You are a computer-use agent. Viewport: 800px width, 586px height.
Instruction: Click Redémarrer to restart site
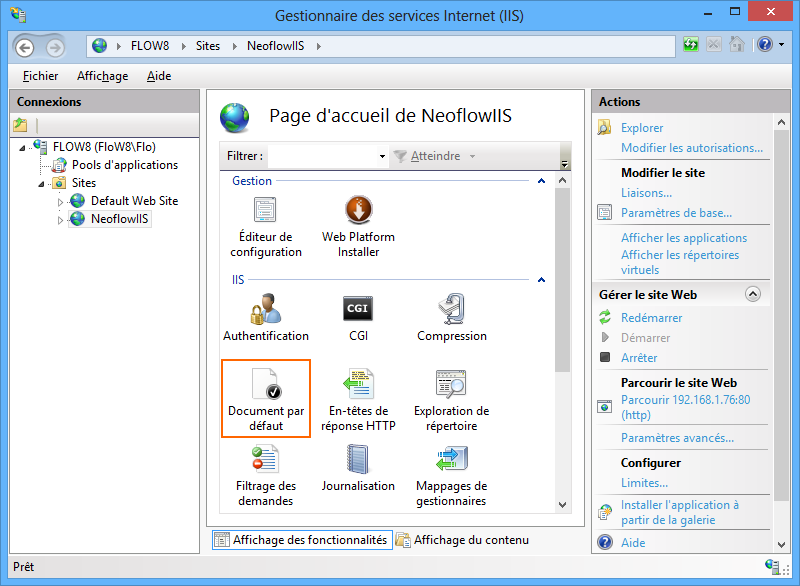(652, 318)
